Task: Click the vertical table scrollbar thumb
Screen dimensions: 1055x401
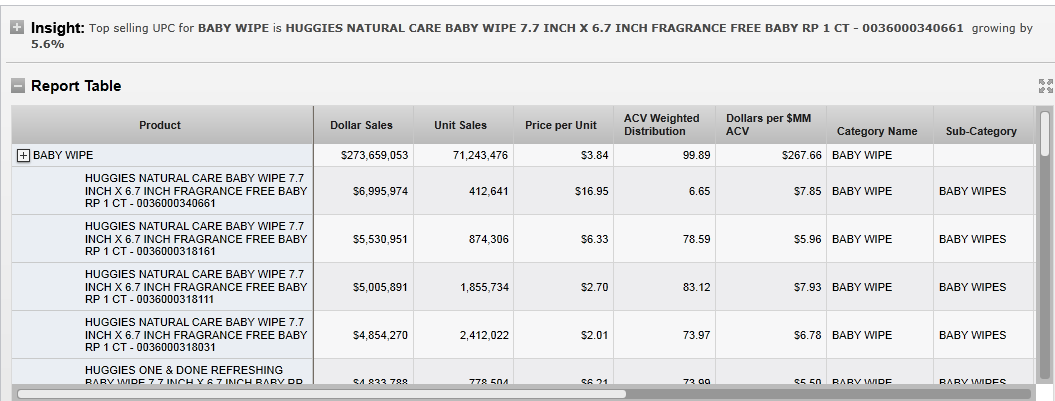Action: pyautogui.click(x=1045, y=132)
